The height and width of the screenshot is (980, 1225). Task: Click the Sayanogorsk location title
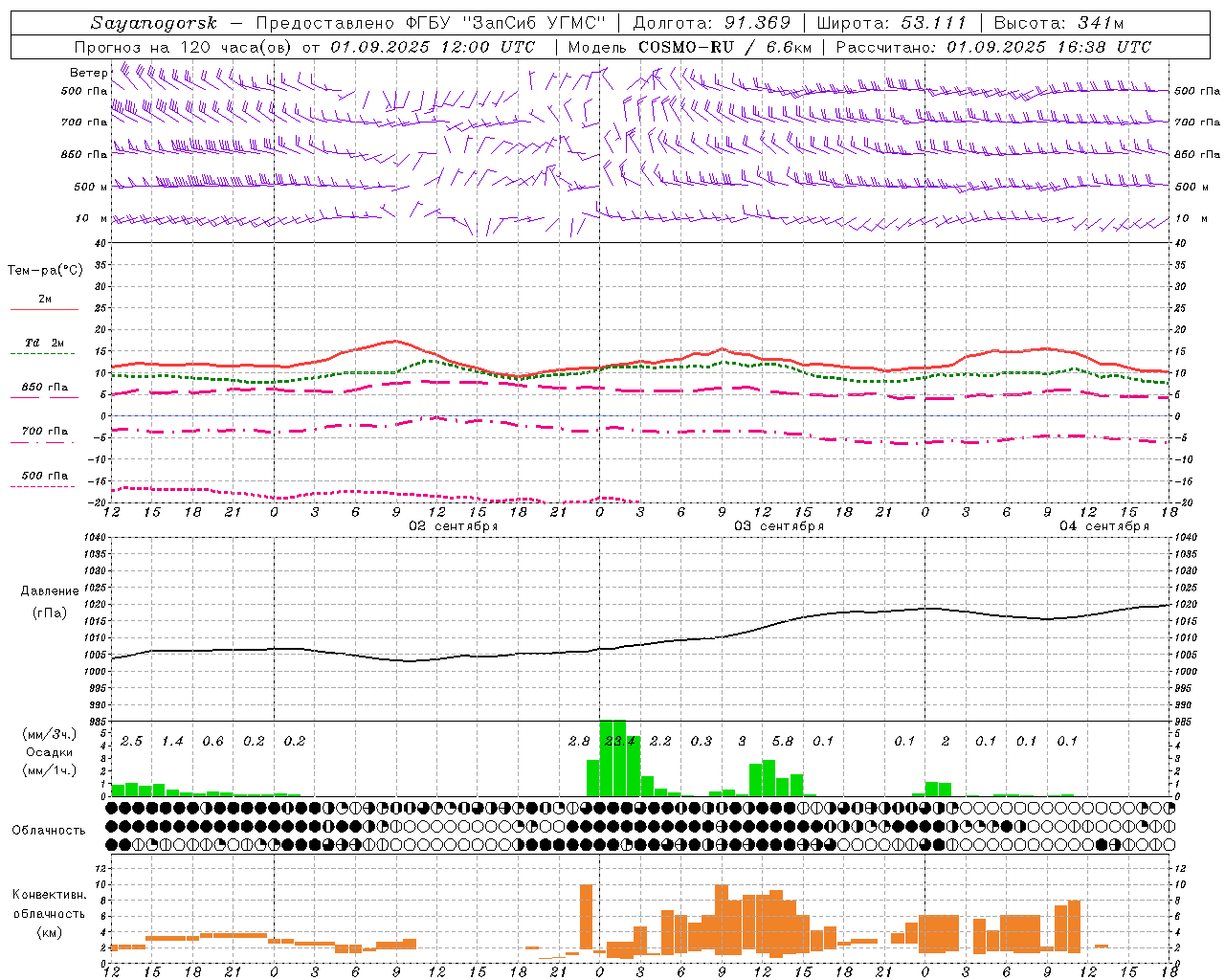pyautogui.click(x=154, y=23)
